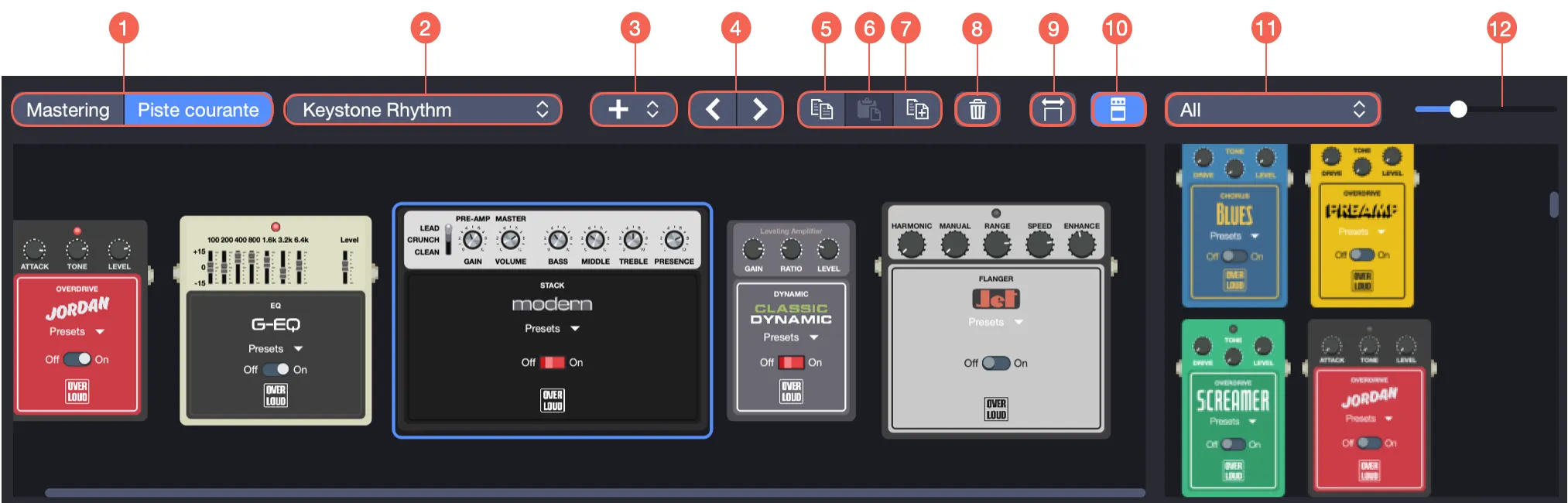Screen dimensions: 1568x503
Task: Click the duplicate preset icon
Action: click(x=917, y=110)
